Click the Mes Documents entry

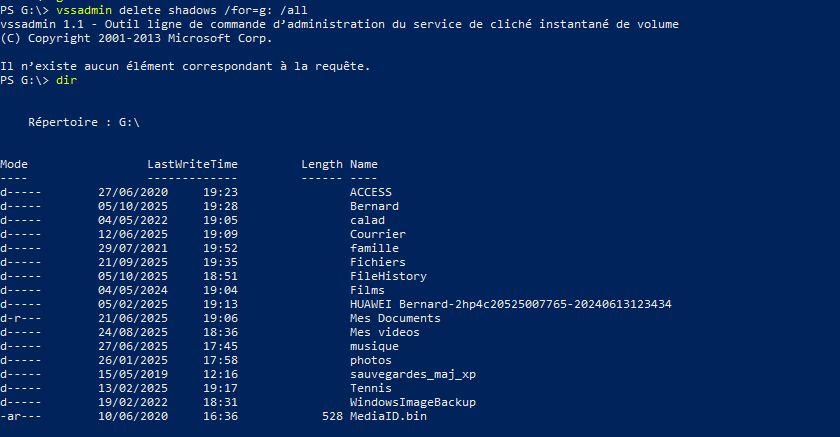coord(395,318)
